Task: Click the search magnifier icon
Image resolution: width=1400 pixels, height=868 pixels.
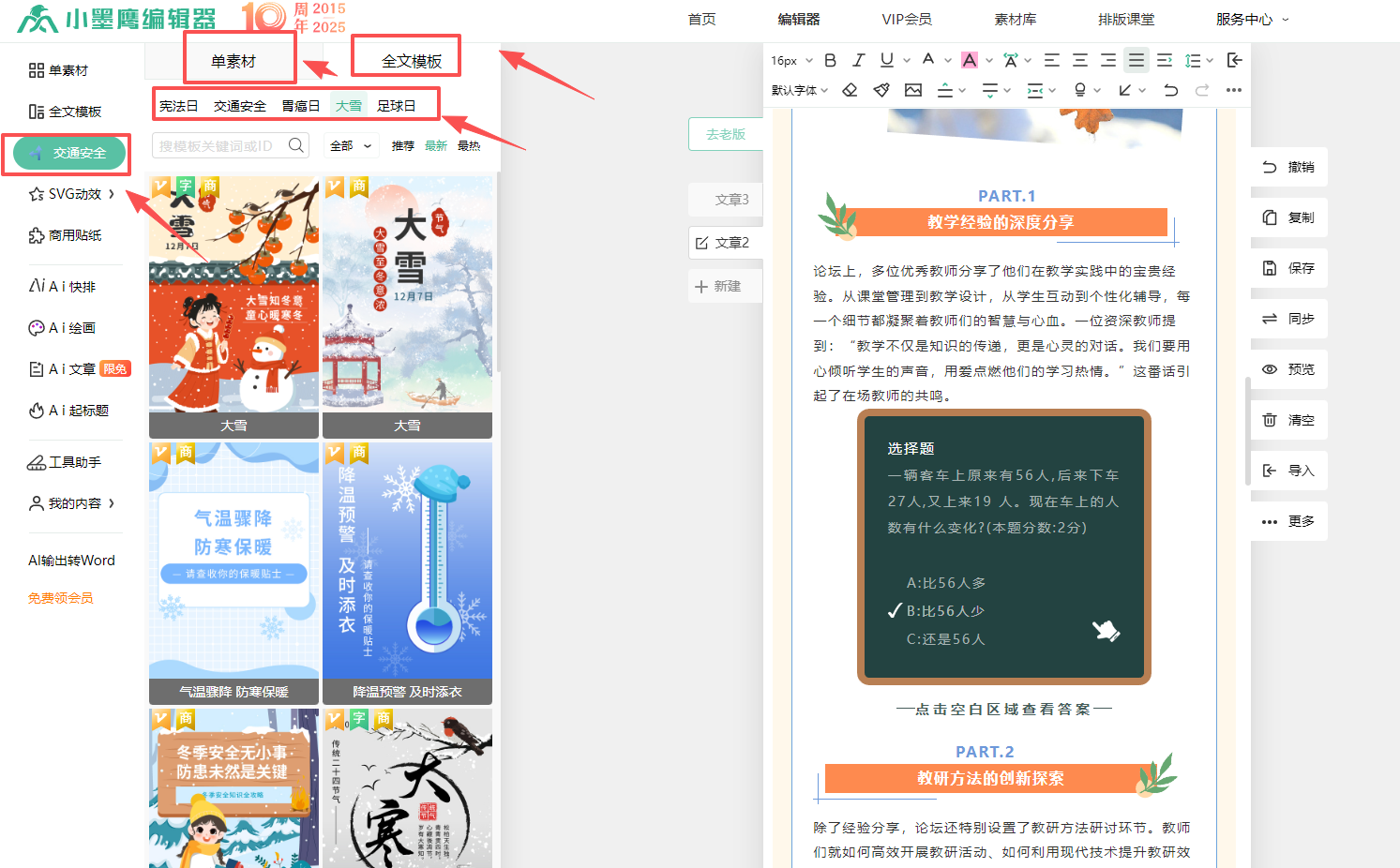Action: coord(296,145)
